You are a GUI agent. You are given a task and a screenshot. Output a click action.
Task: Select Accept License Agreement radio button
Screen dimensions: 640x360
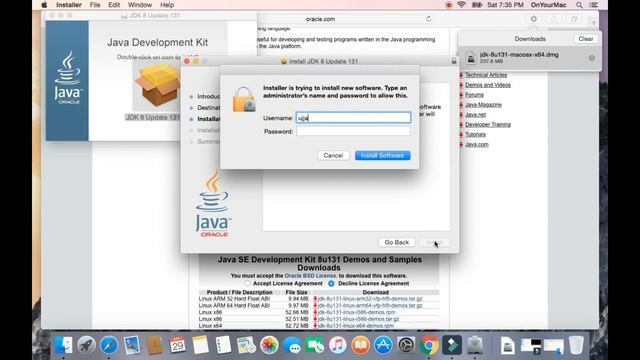point(247,283)
